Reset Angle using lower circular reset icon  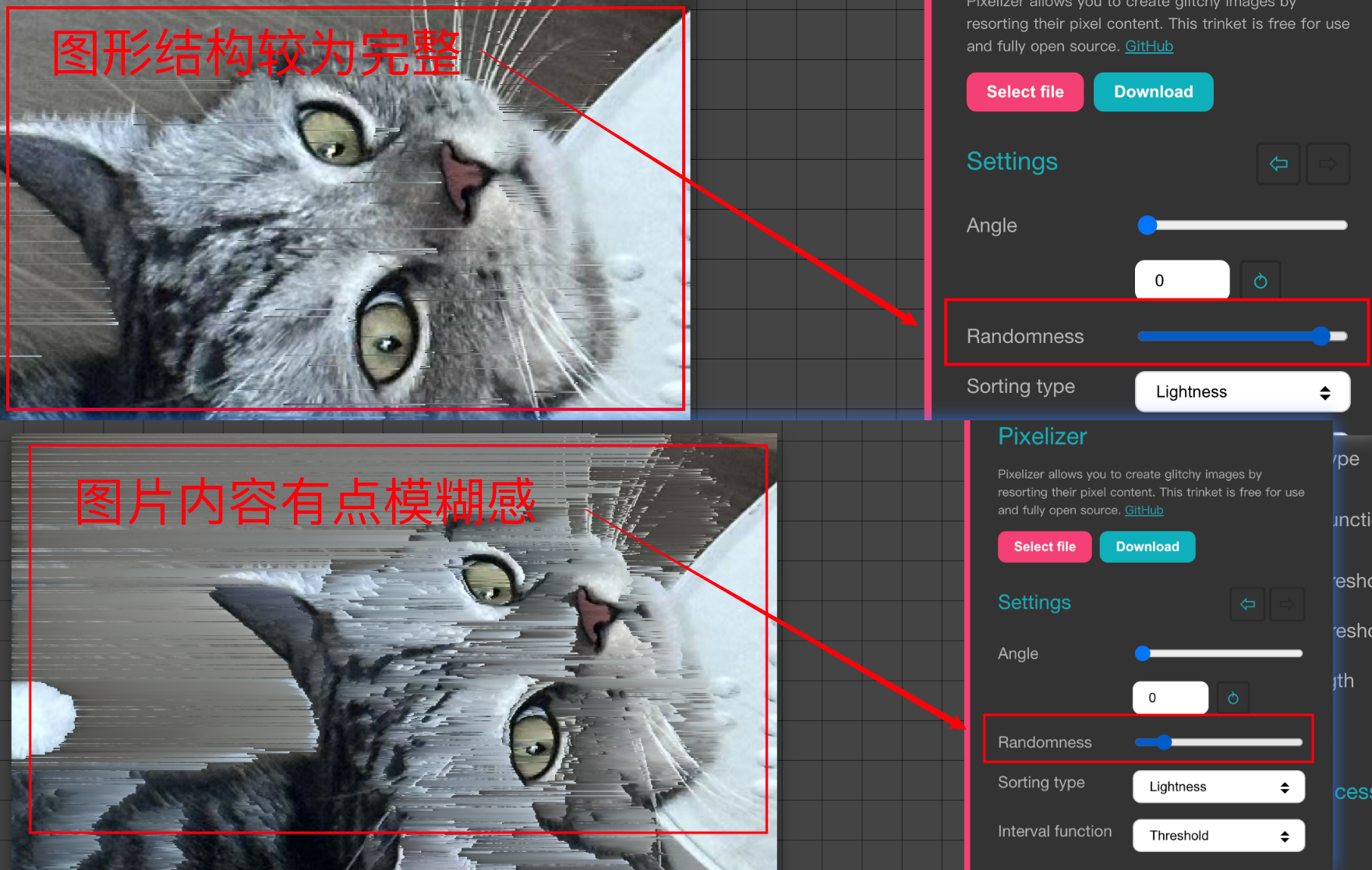click(x=1232, y=698)
